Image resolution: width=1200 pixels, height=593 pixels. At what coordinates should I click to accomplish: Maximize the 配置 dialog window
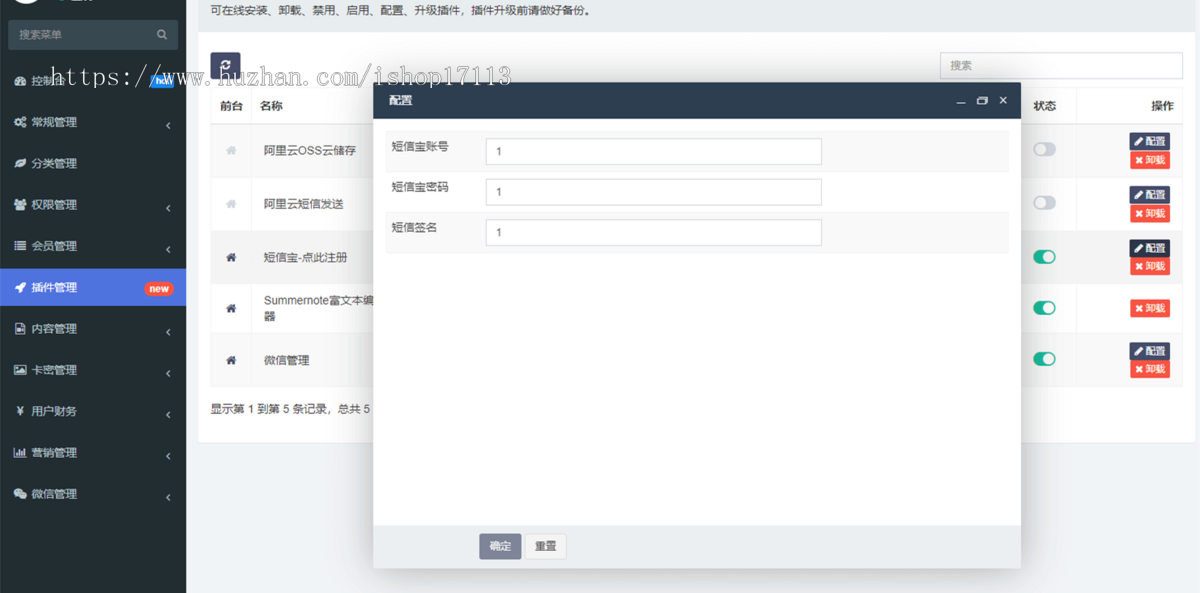pyautogui.click(x=982, y=101)
